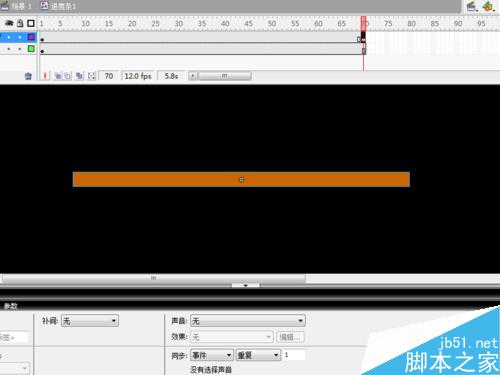The width and height of the screenshot is (500, 375).
Task: Open the Tween (补间) dropdown
Action: click(x=90, y=321)
